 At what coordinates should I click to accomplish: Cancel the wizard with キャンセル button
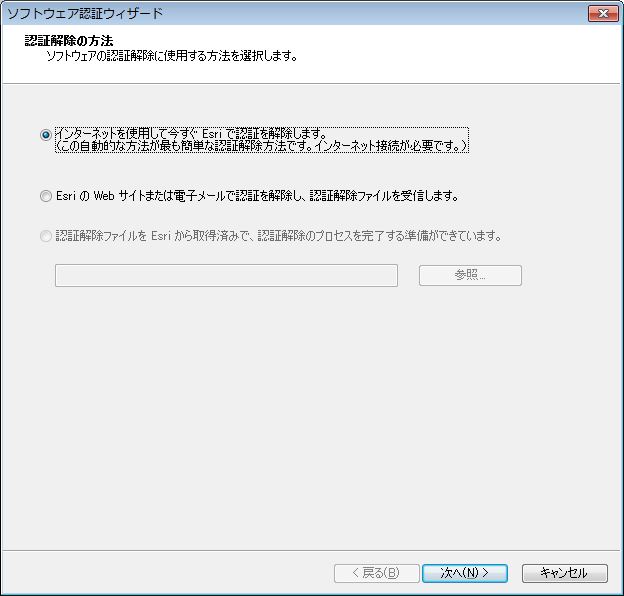point(565,573)
